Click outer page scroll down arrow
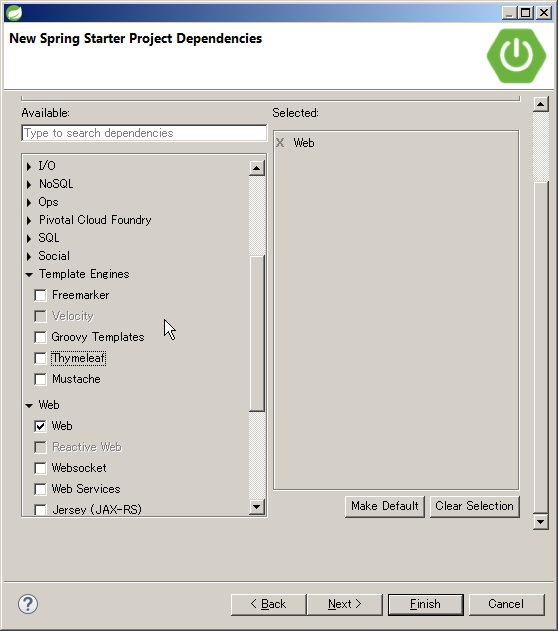 [x=541, y=522]
